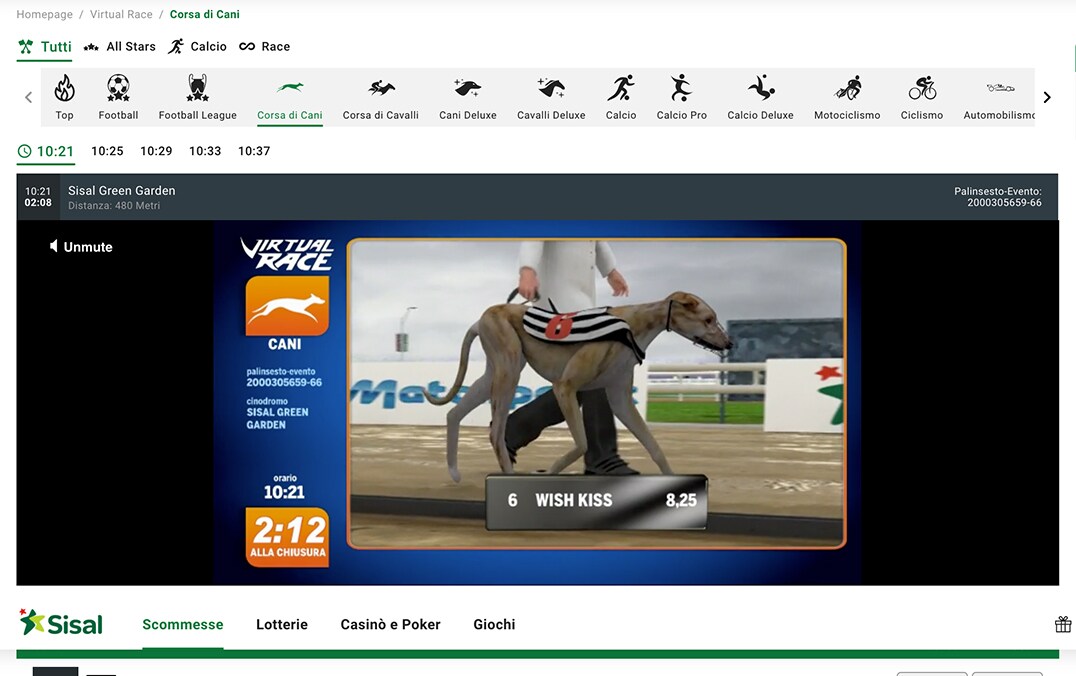The image size is (1076, 676).
Task: Select the Race filter tab
Action: [x=264, y=47]
